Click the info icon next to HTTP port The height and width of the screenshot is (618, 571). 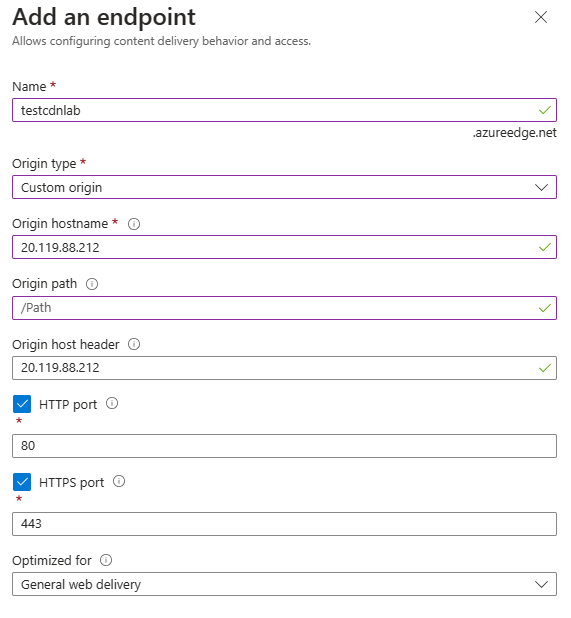tap(112, 404)
